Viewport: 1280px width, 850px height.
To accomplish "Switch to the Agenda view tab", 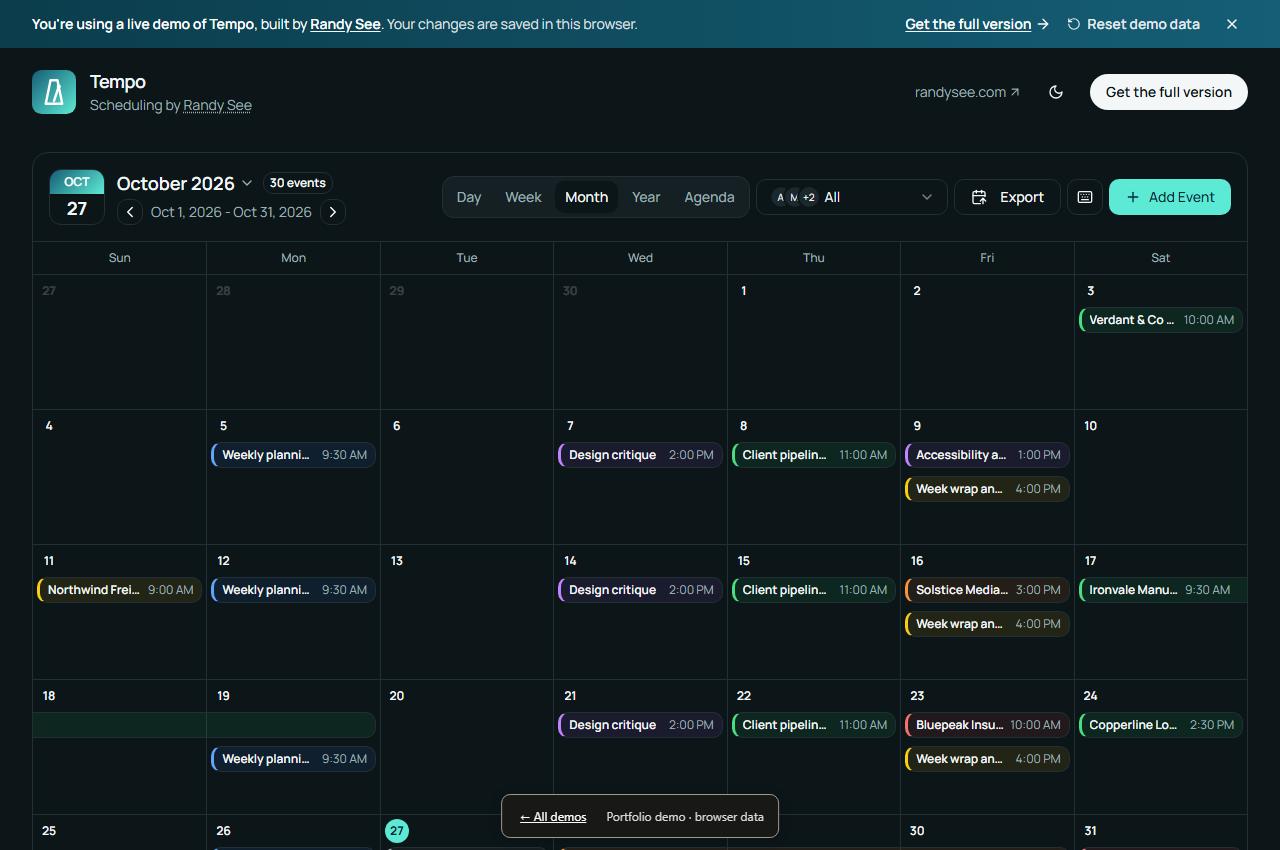I will point(709,197).
